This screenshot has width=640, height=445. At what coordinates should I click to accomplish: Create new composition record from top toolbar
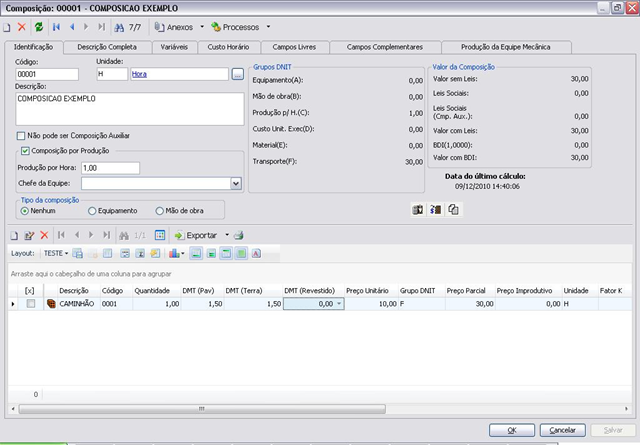click(7, 27)
